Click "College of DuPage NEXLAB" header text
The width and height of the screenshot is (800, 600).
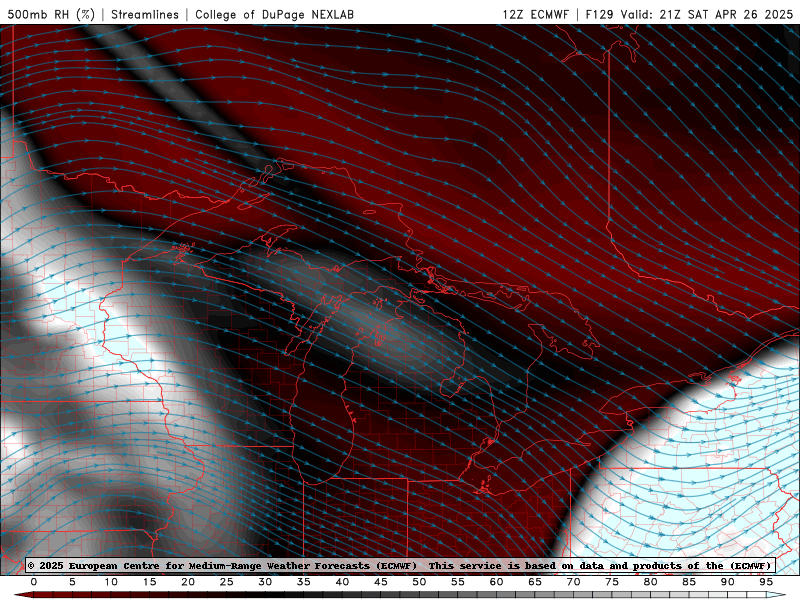pos(274,14)
